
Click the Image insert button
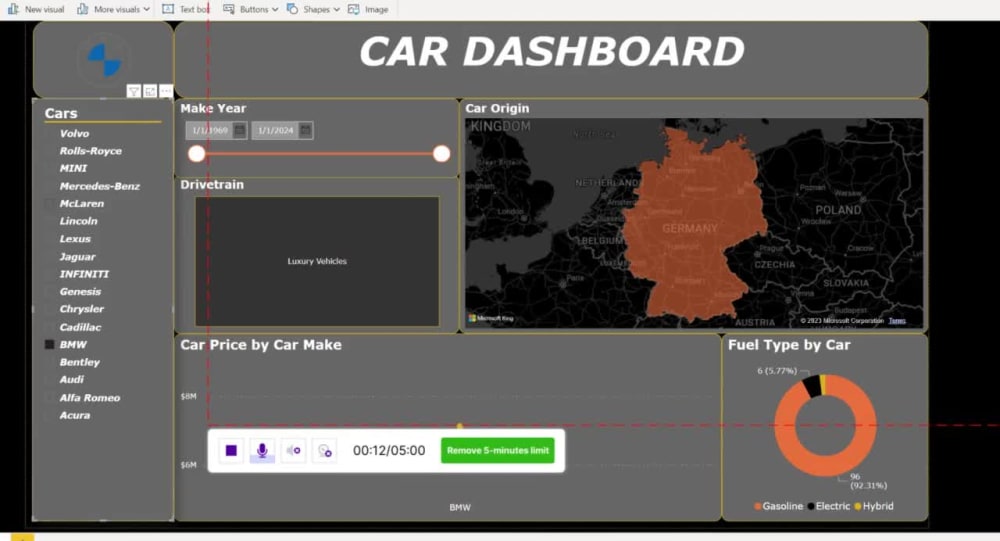point(368,9)
